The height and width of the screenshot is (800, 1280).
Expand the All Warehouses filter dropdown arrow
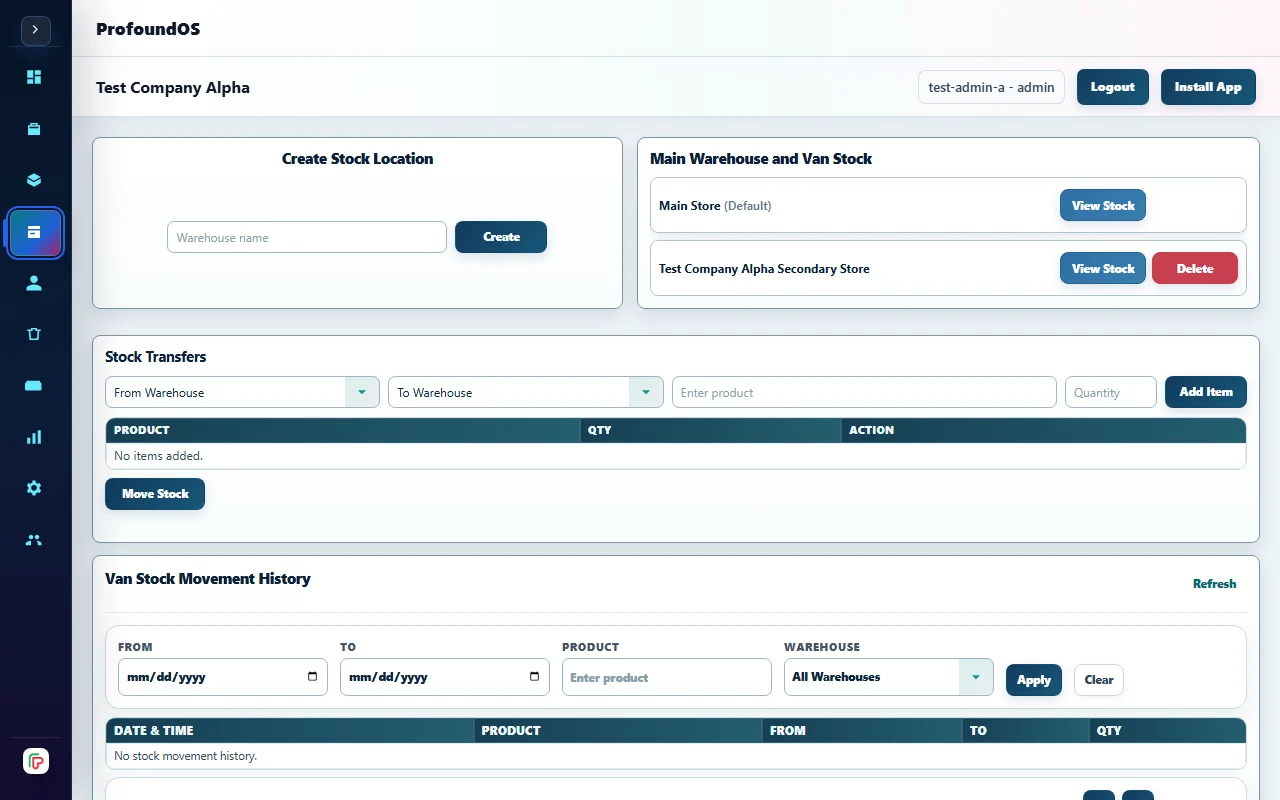(976, 677)
